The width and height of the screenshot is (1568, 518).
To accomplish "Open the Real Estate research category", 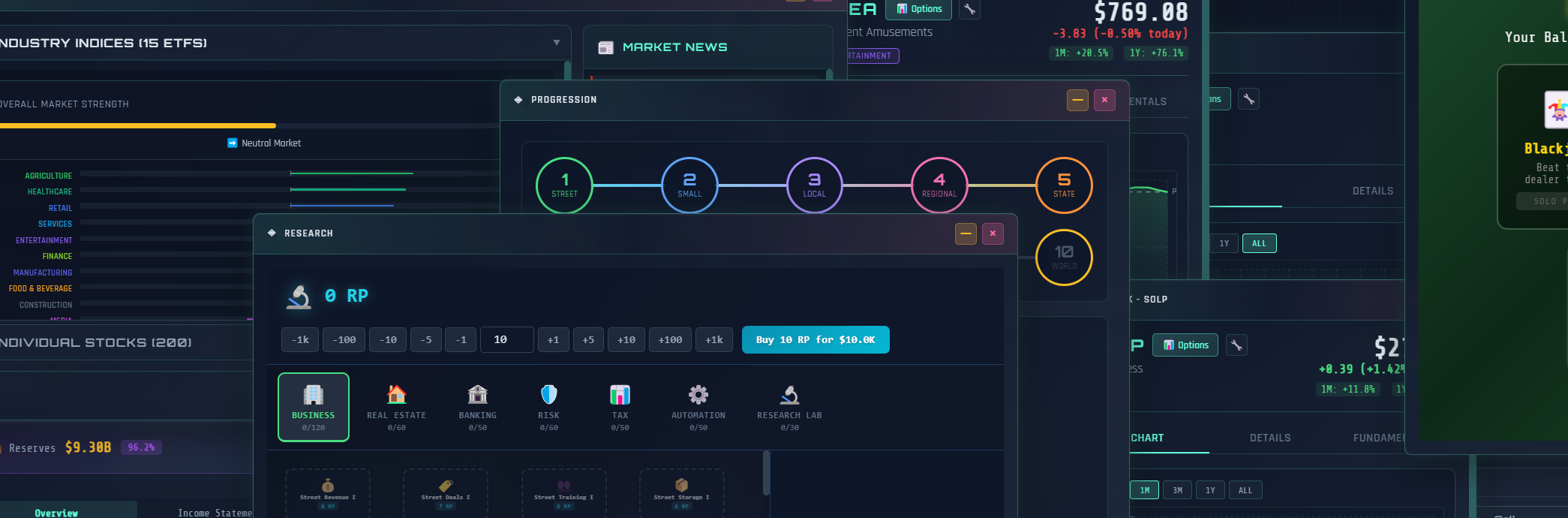I will tap(396, 407).
